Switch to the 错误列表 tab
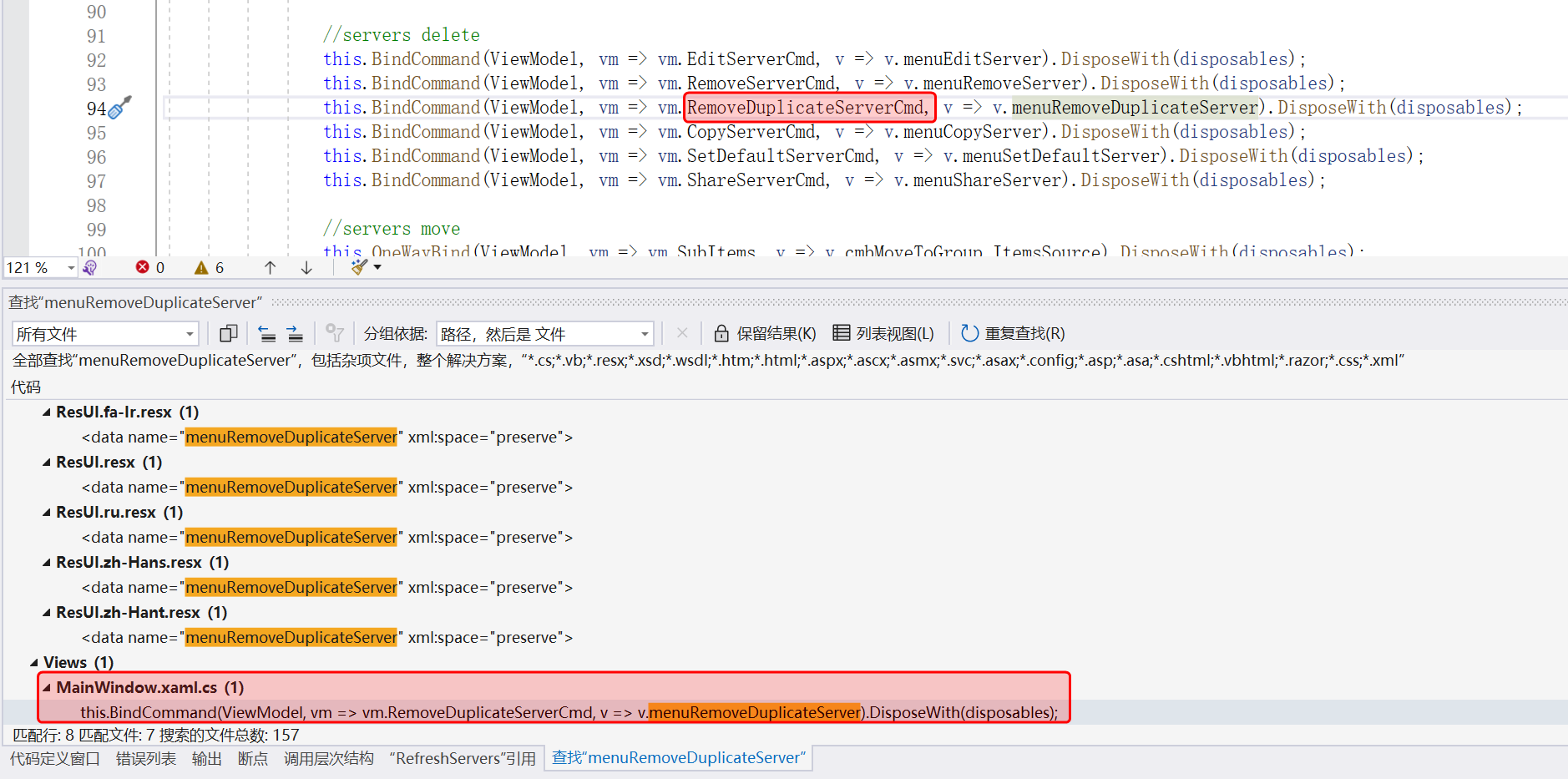The image size is (1568, 779). 146,758
